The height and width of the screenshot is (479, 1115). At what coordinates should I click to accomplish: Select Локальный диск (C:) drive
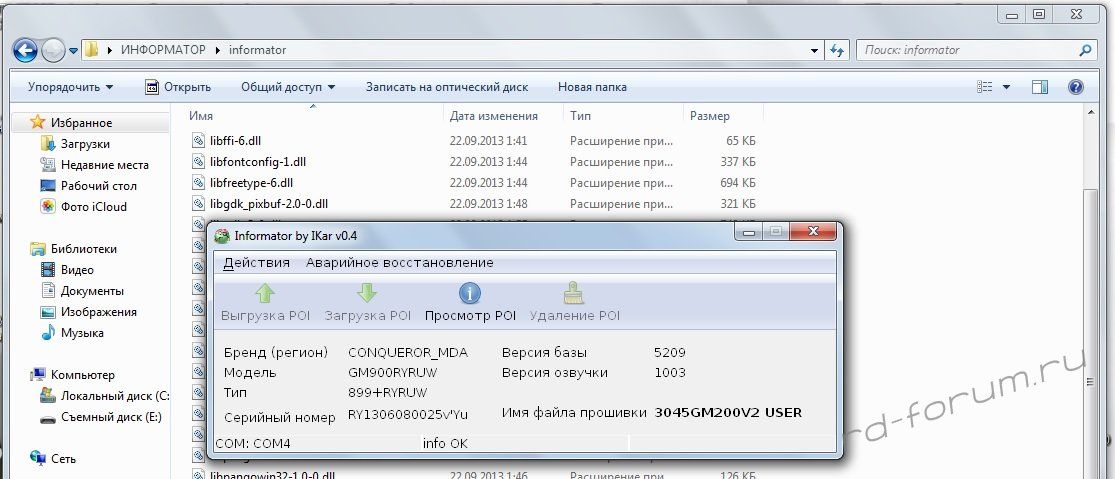point(113,396)
